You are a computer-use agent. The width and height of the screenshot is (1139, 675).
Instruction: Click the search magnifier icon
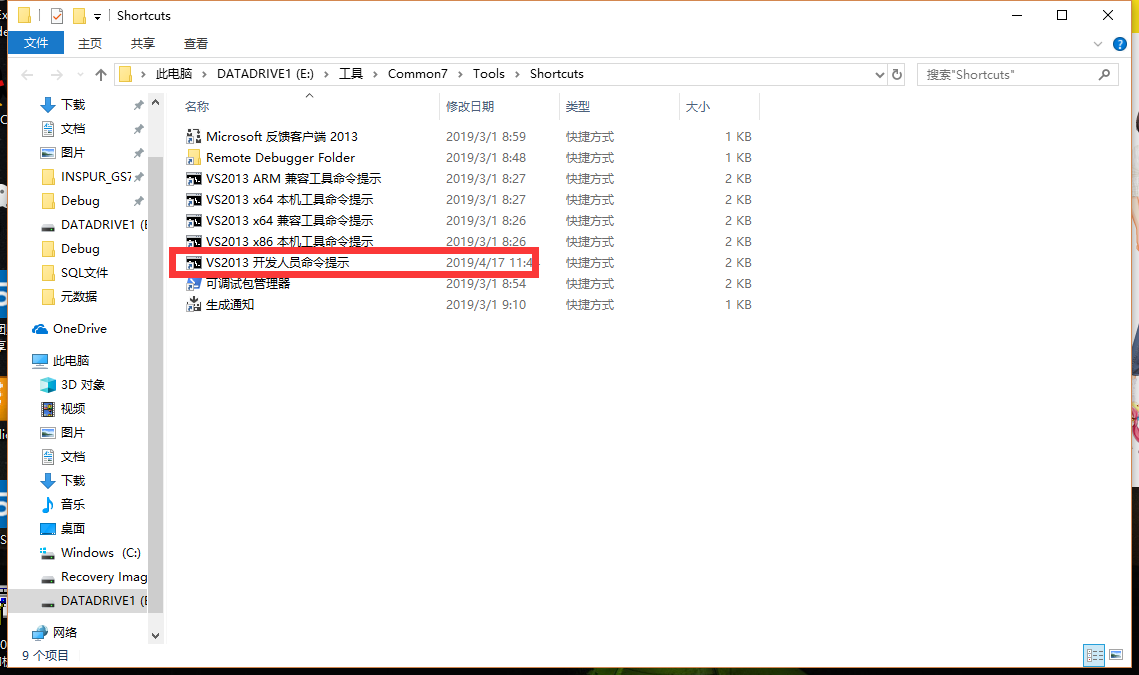coord(1105,74)
